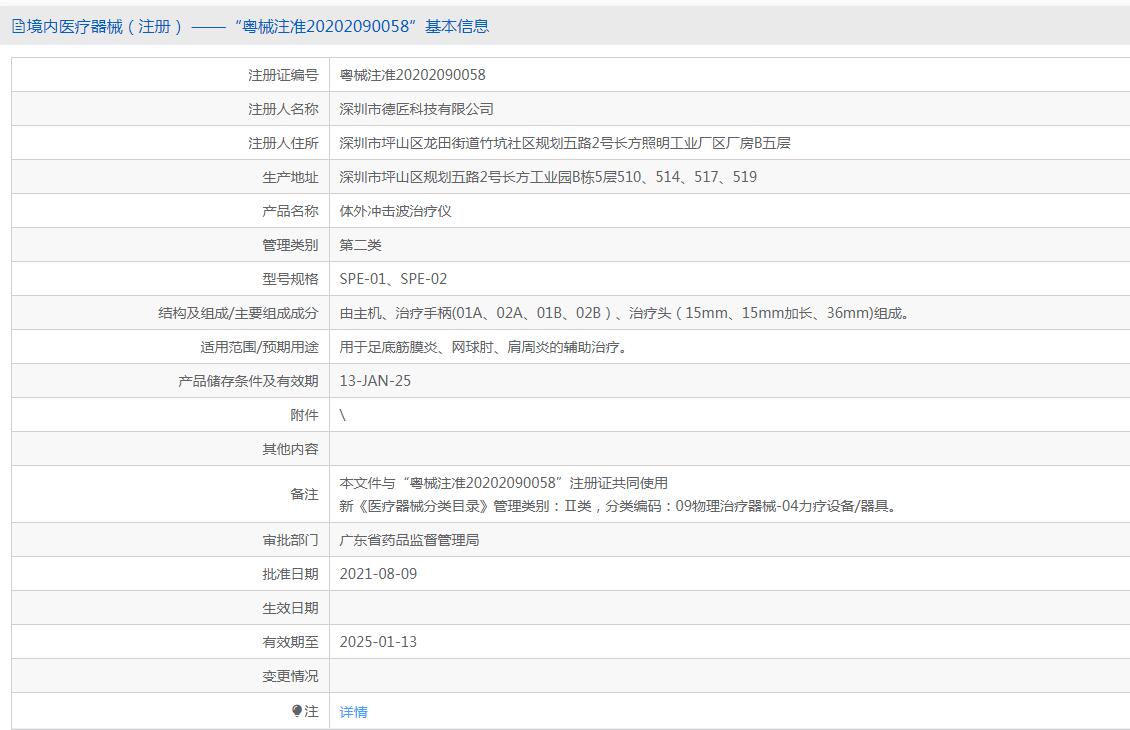
Task: Select the 由主机、治疗手柄 composition text
Action: [625, 313]
